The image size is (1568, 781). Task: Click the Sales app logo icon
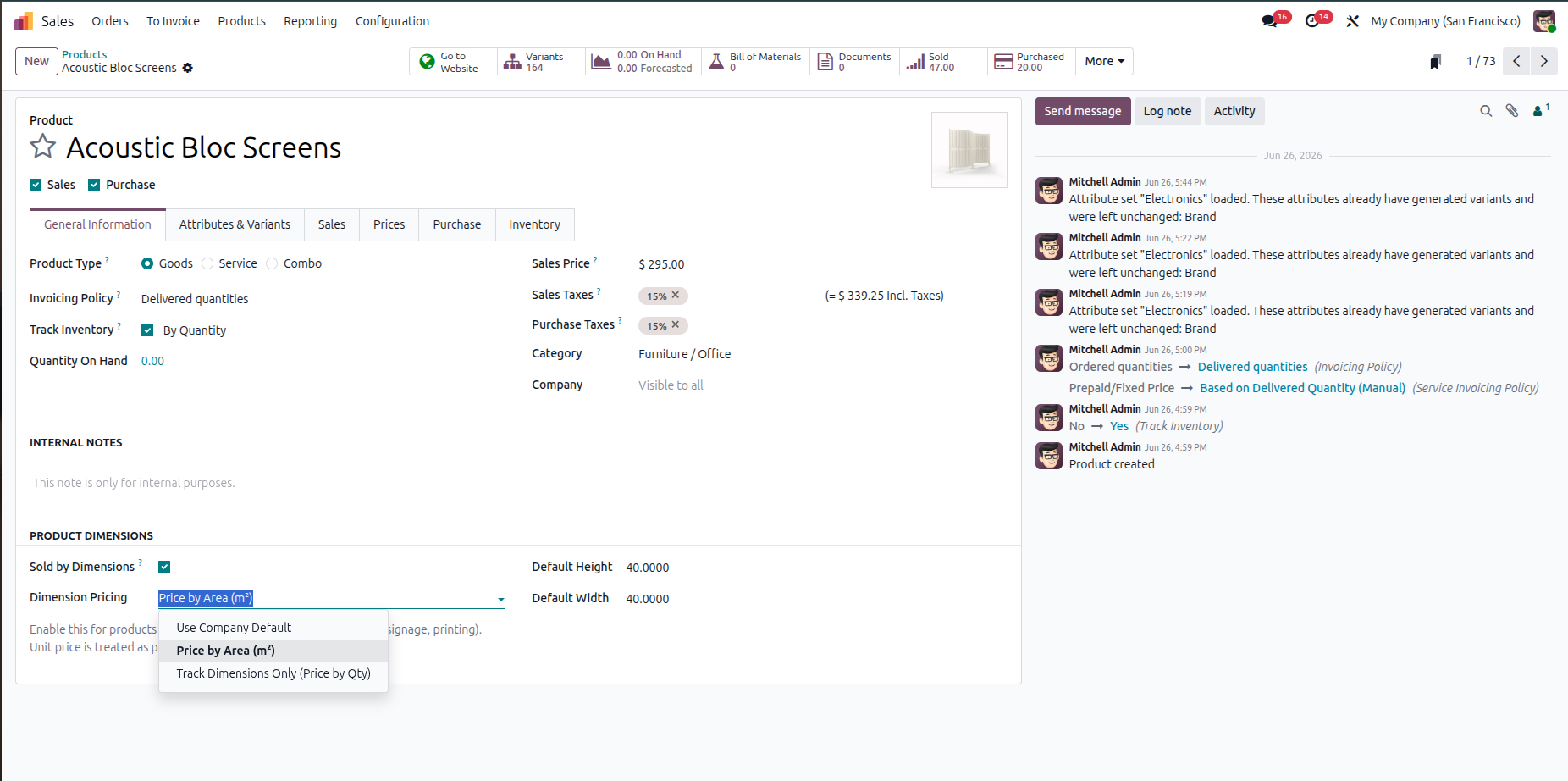point(24,21)
